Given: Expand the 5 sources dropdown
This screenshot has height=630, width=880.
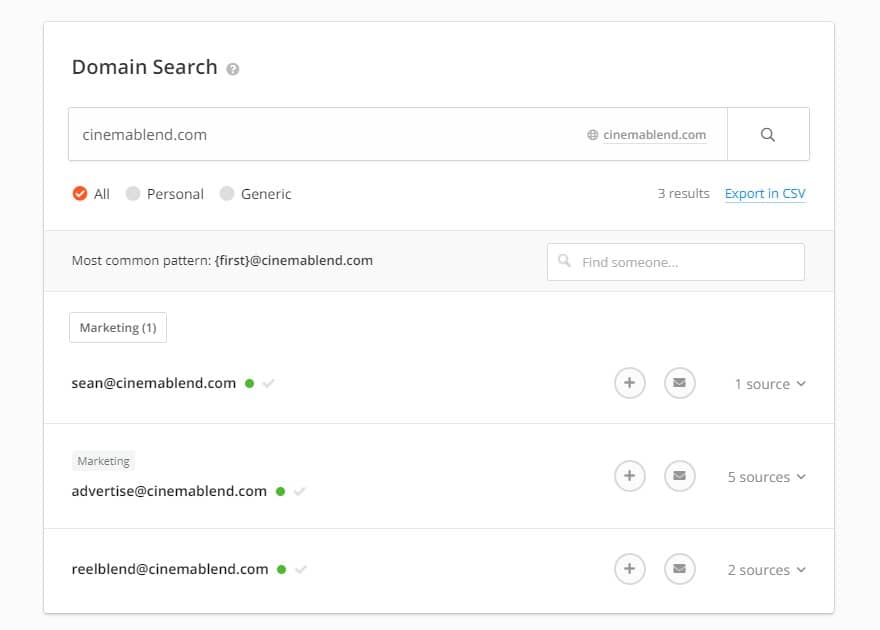Looking at the screenshot, I should (767, 477).
